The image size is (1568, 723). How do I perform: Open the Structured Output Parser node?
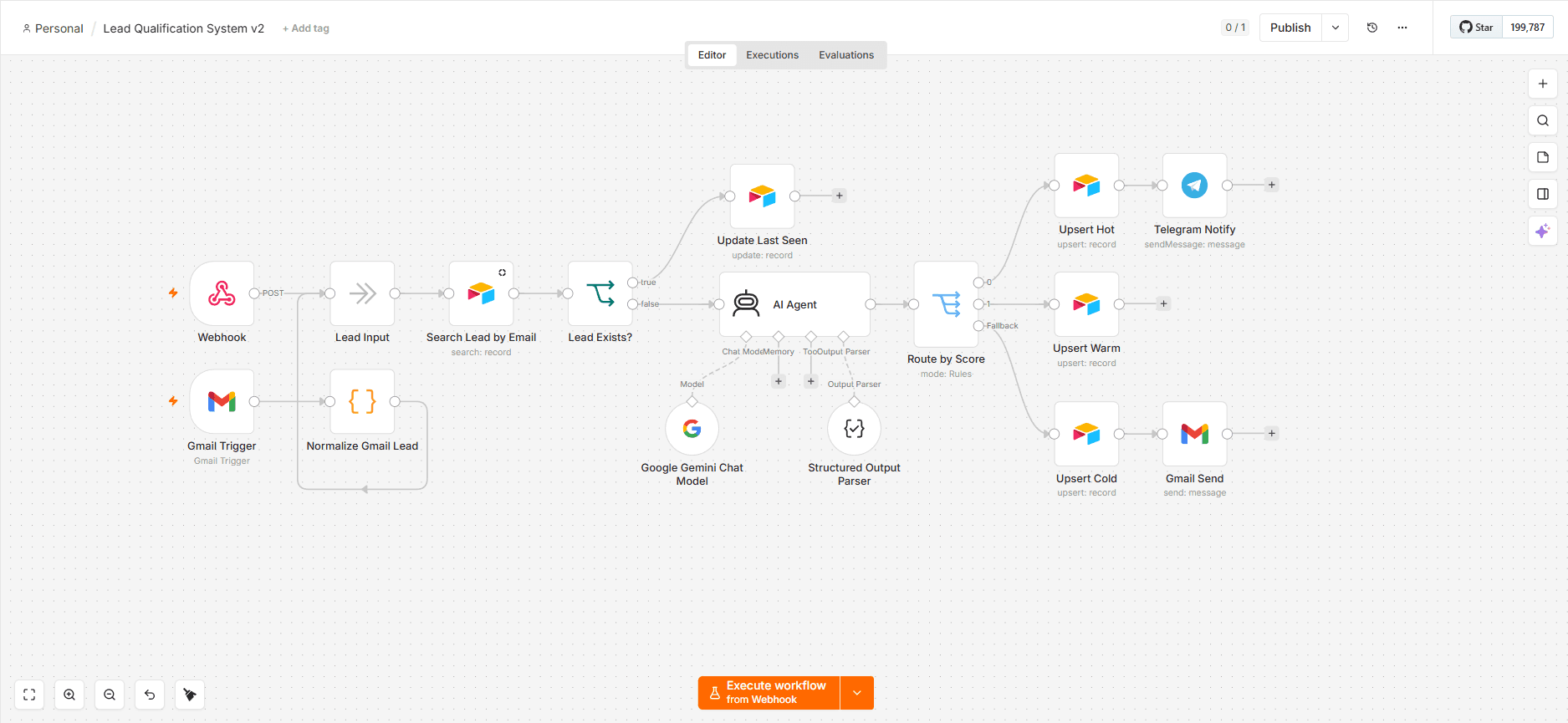[854, 429]
